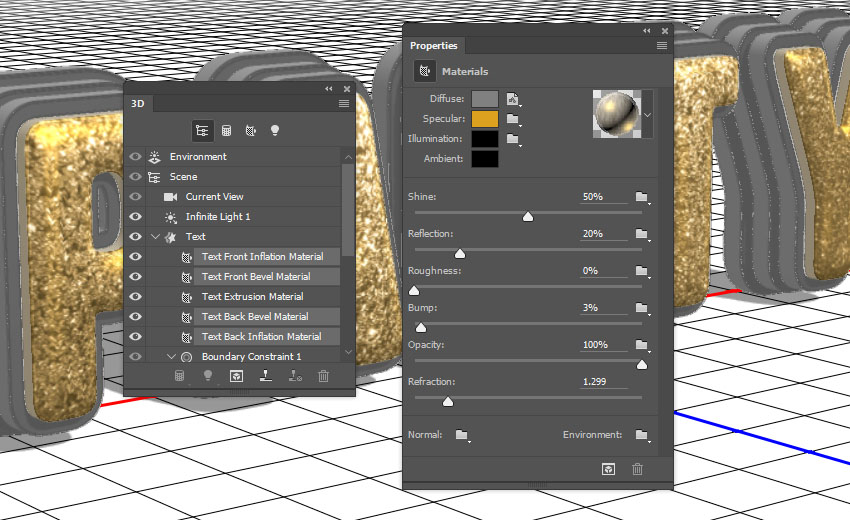
Task: Open the Specular texture folder icon
Action: click(514, 119)
